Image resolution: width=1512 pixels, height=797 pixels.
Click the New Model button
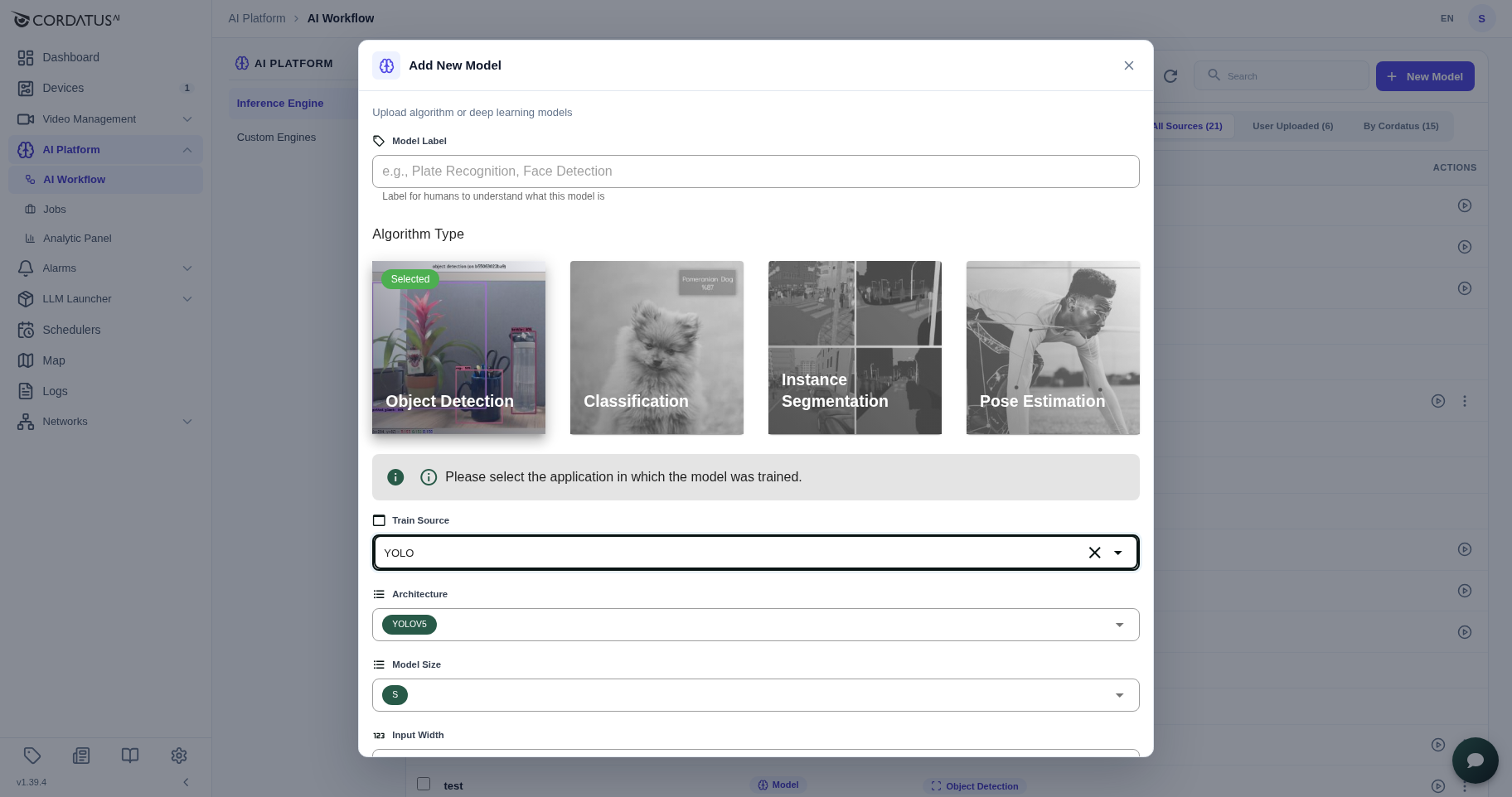click(x=1425, y=76)
